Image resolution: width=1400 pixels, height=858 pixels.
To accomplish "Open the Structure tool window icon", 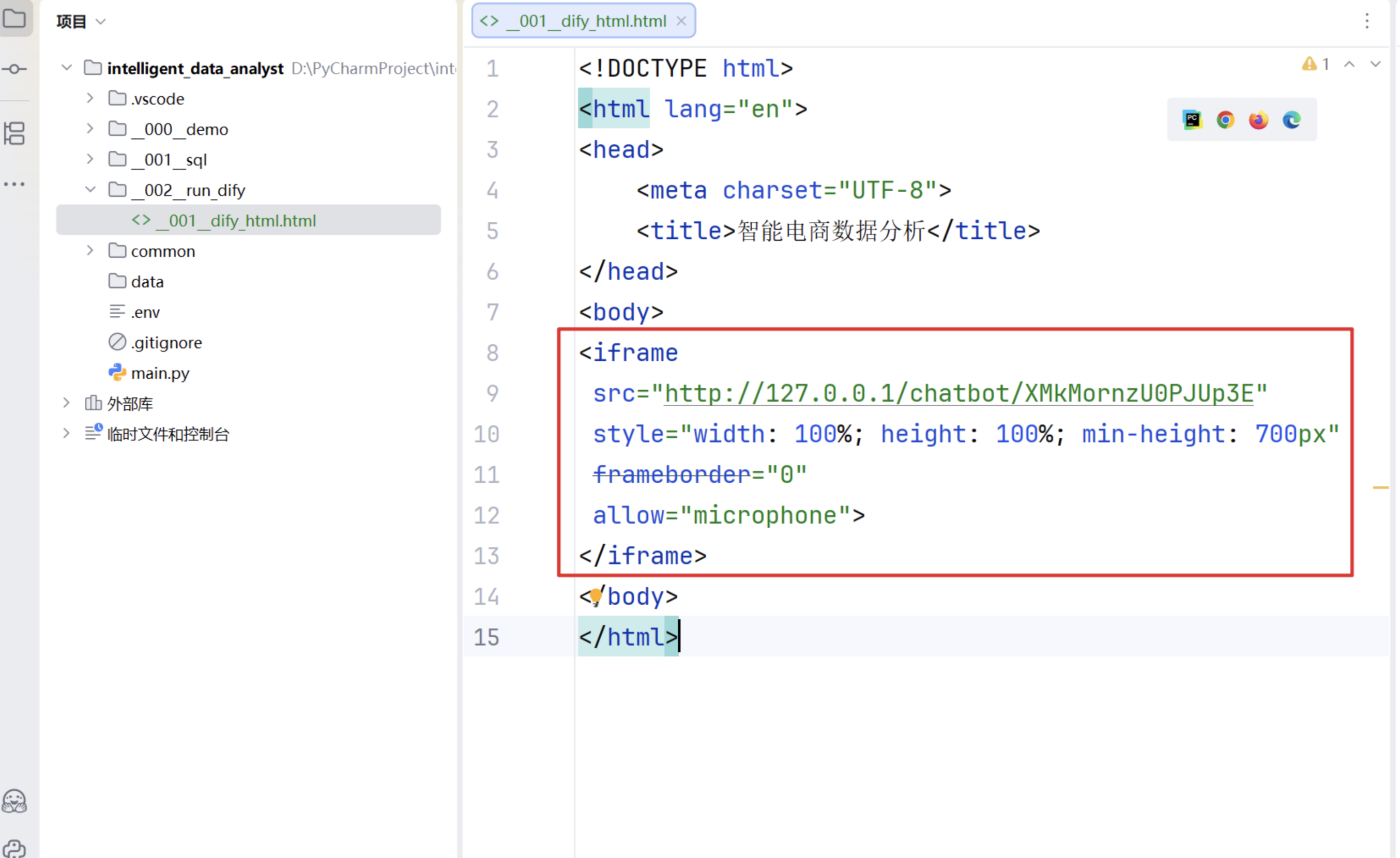I will 14,133.
